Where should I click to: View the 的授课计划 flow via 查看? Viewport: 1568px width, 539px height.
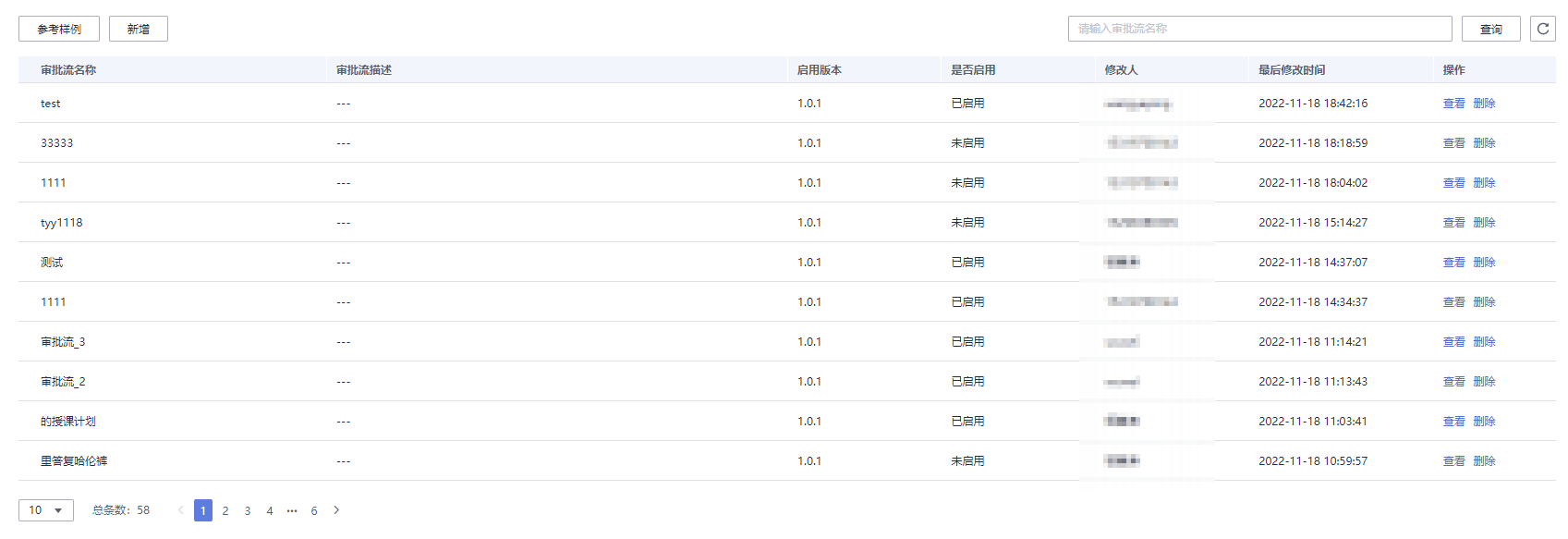click(1454, 422)
